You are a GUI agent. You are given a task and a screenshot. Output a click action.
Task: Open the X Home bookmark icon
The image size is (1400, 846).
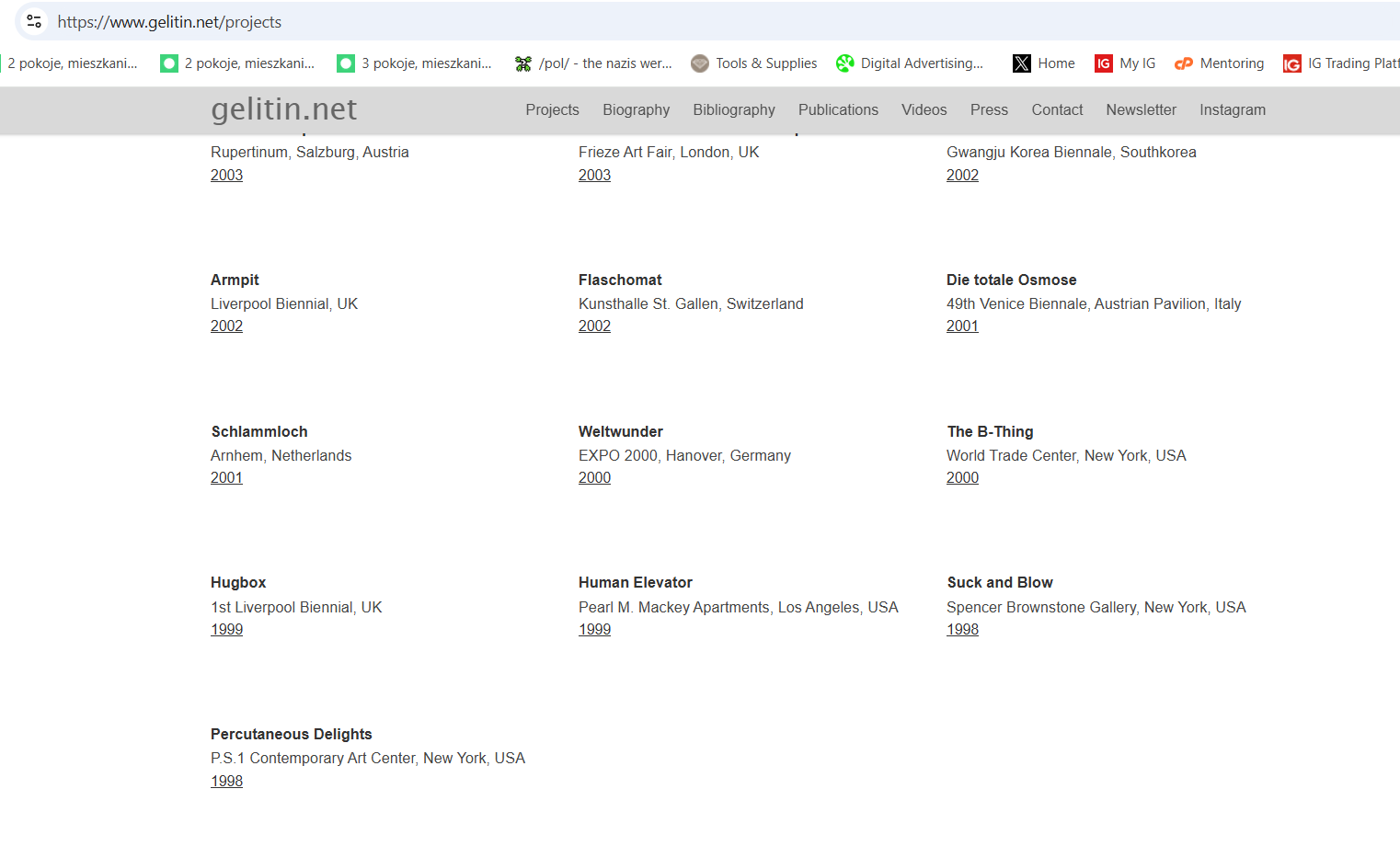click(x=1022, y=63)
